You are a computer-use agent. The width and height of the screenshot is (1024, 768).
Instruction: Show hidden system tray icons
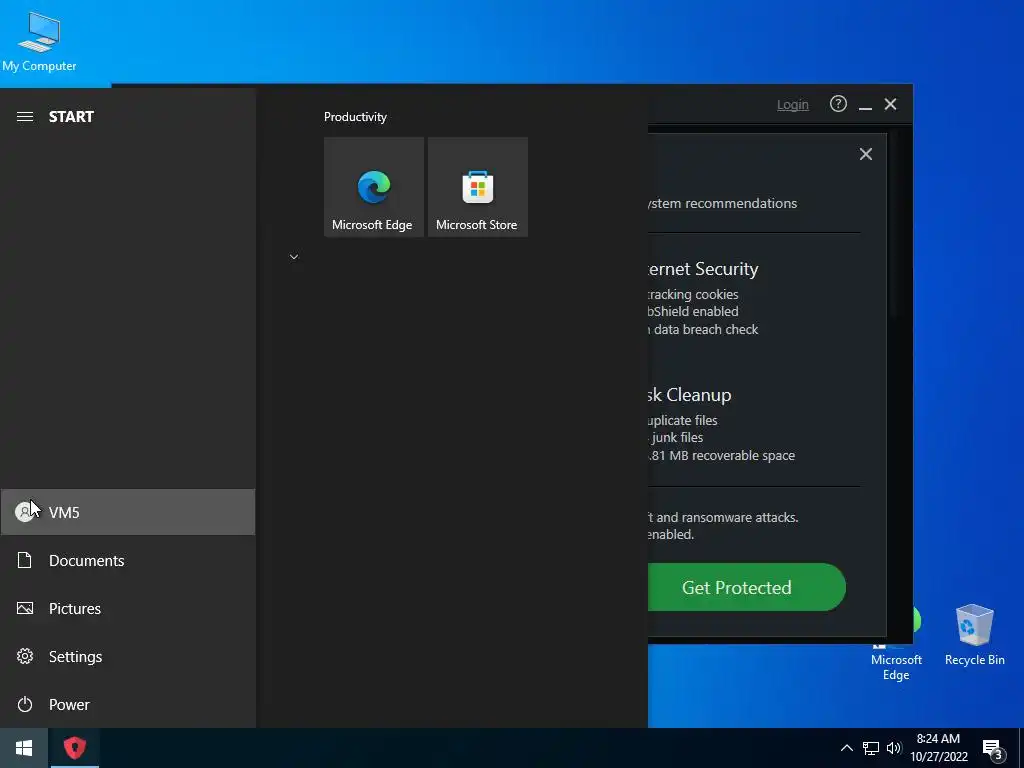click(846, 748)
